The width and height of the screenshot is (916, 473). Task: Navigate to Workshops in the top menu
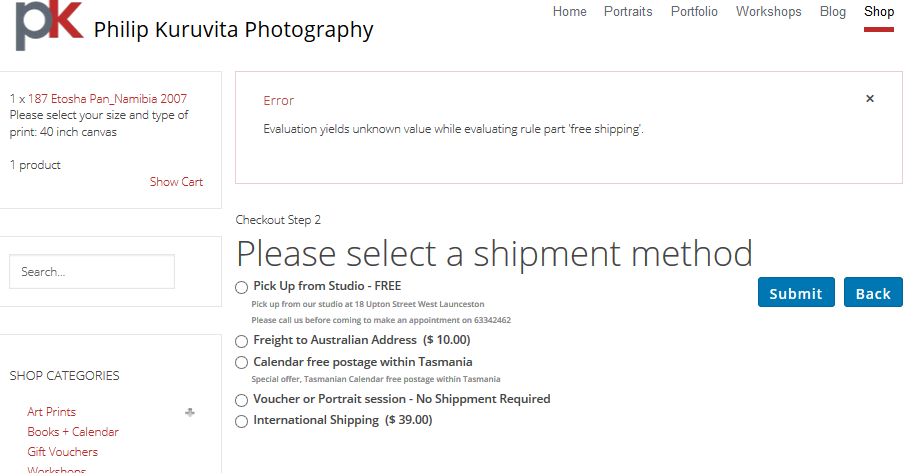tap(768, 12)
